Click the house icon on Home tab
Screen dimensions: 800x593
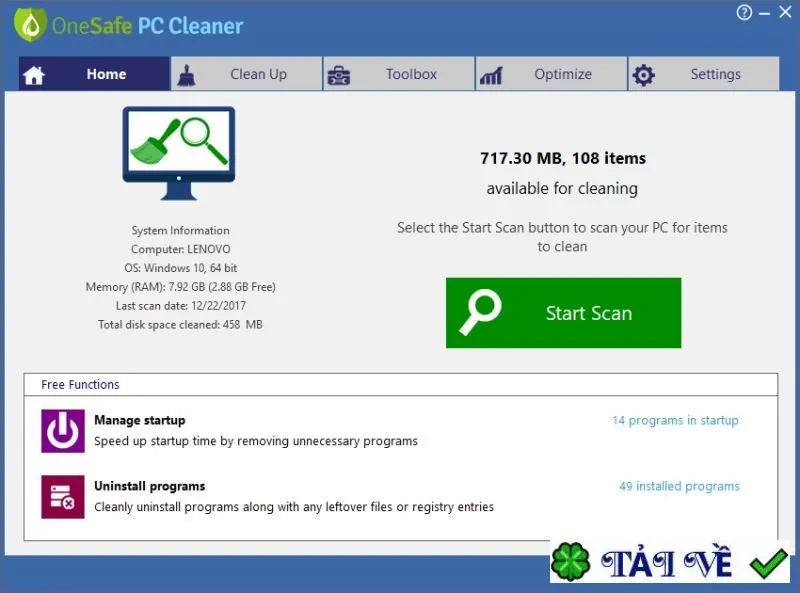pyautogui.click(x=34, y=75)
